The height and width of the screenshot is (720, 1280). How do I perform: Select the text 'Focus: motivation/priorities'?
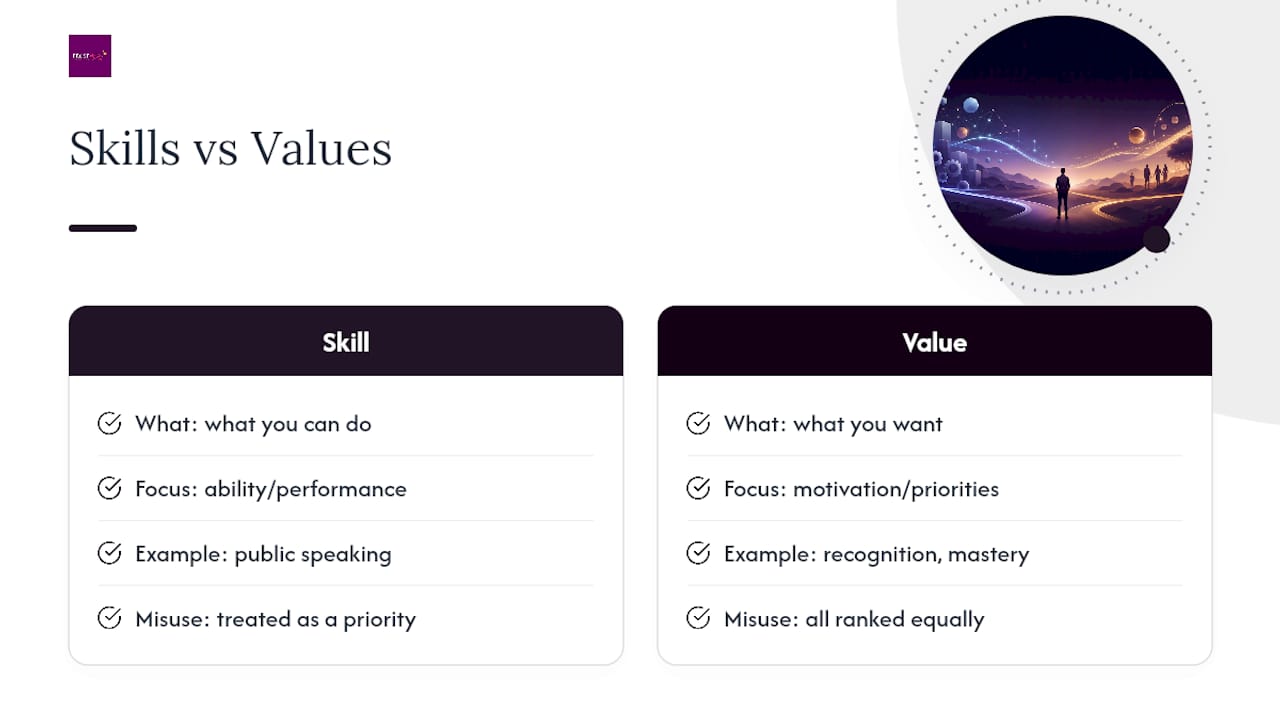point(861,489)
